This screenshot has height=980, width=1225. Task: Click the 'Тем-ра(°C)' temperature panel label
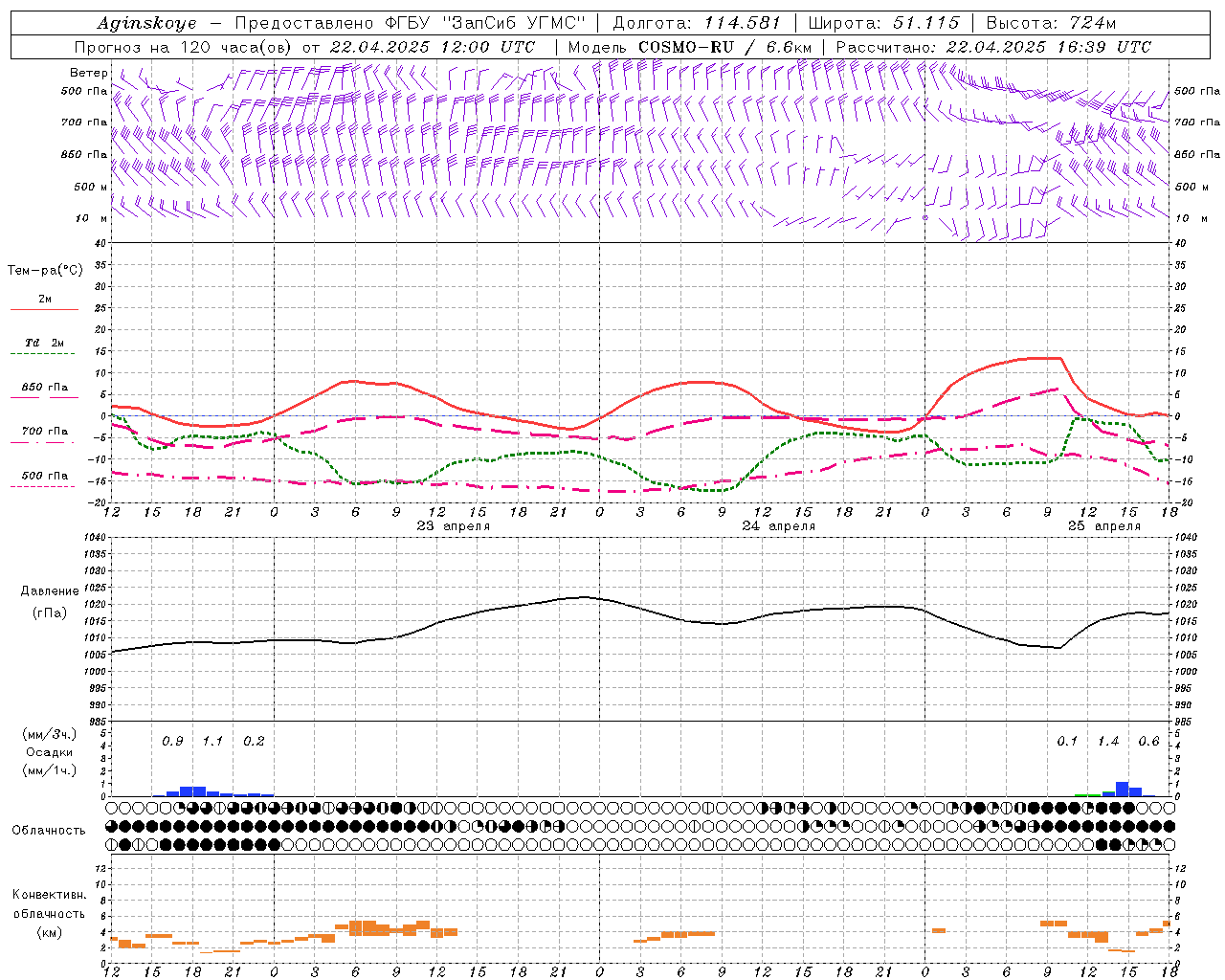click(45, 271)
